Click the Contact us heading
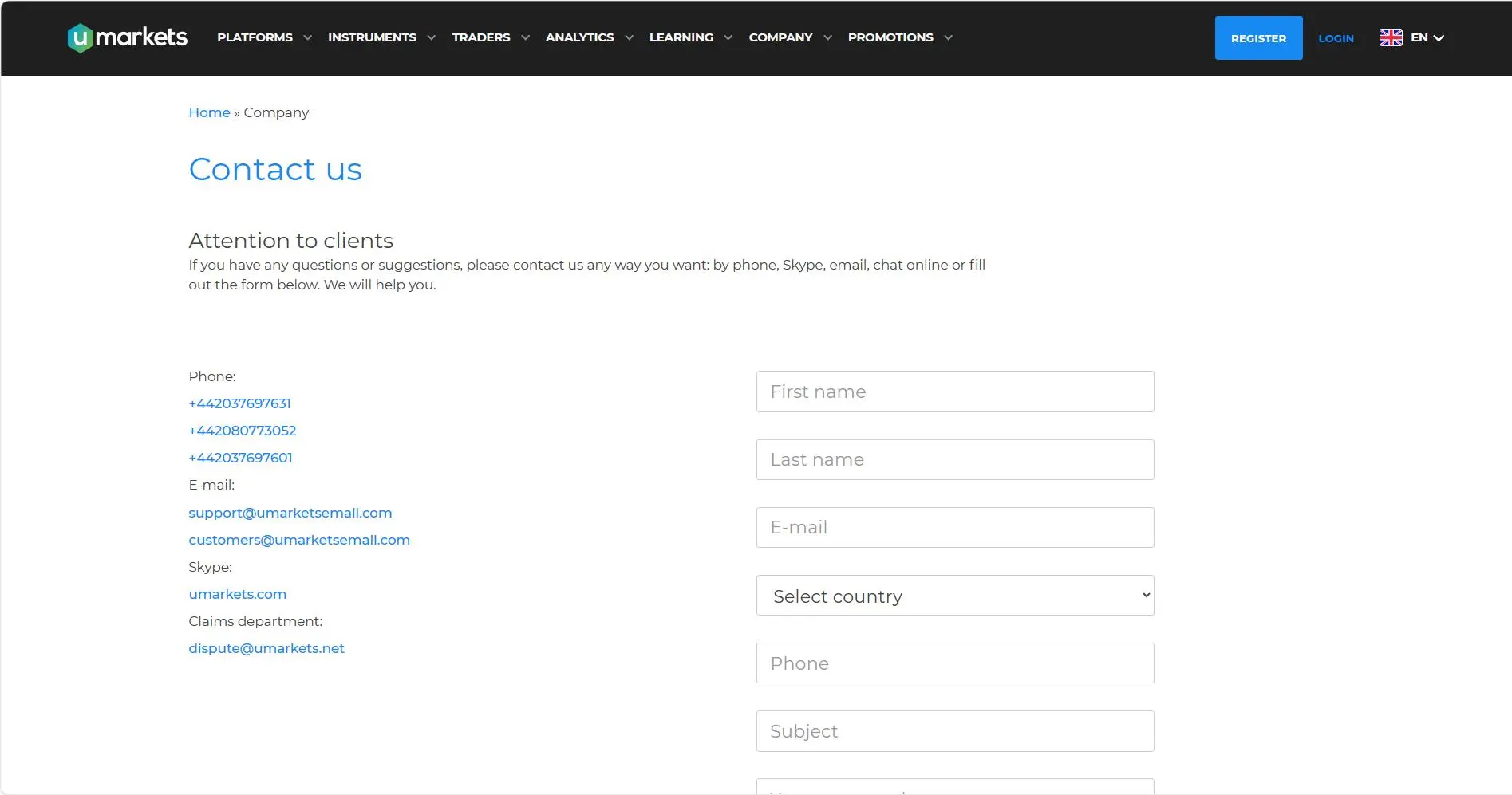Screen dimensions: 1512x795 click(x=275, y=169)
